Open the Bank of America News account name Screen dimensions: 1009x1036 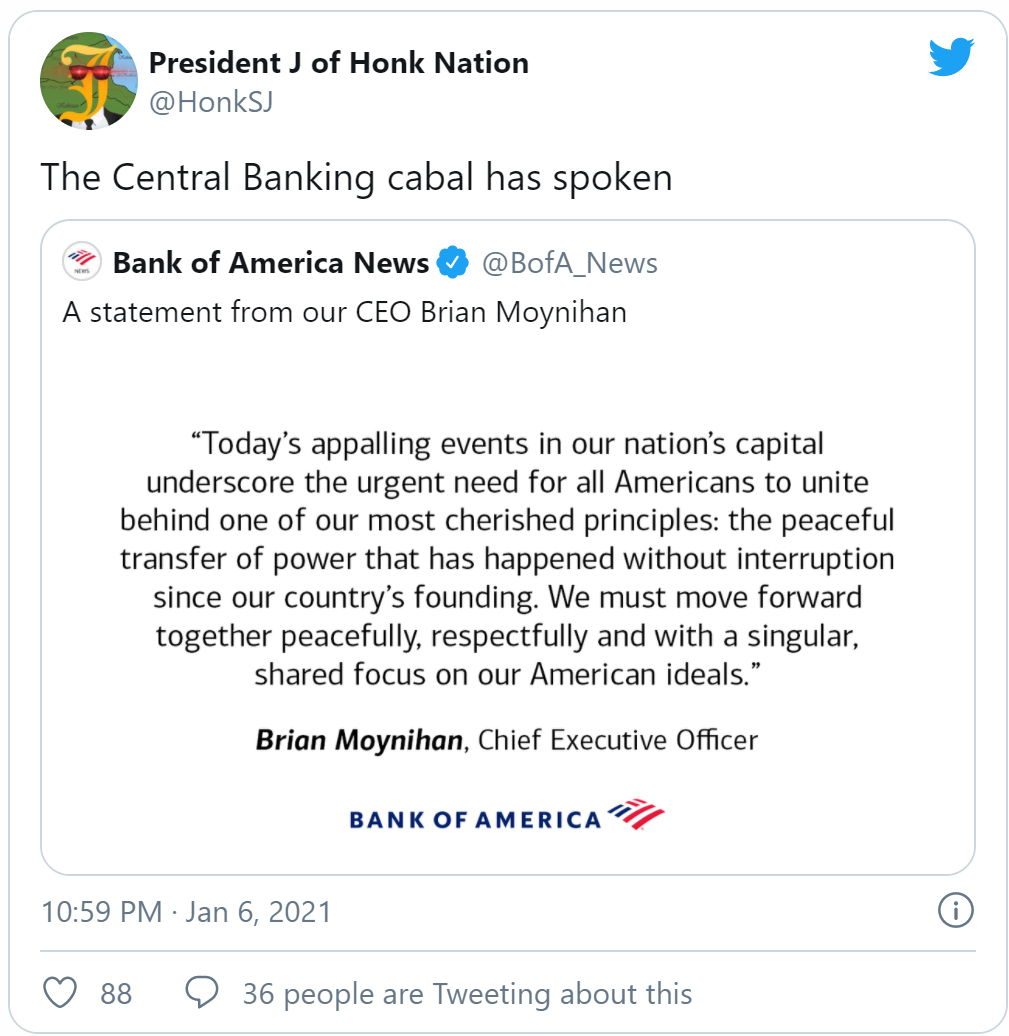click(271, 263)
